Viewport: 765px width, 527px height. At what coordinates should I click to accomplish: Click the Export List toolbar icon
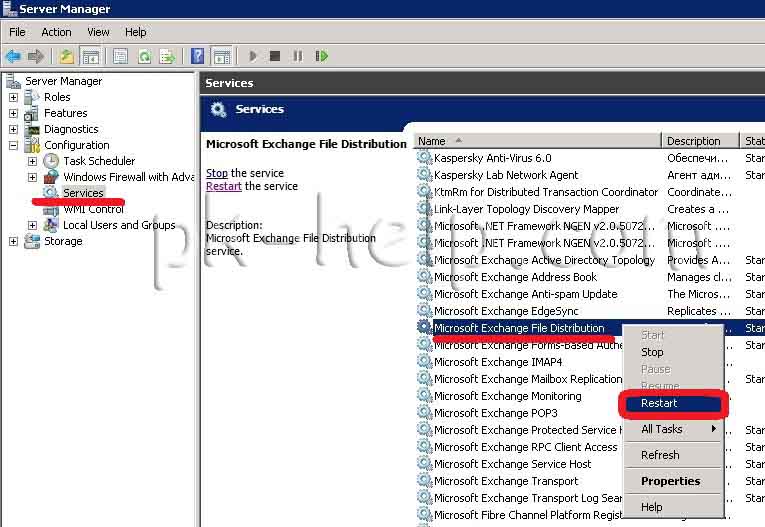[167, 57]
